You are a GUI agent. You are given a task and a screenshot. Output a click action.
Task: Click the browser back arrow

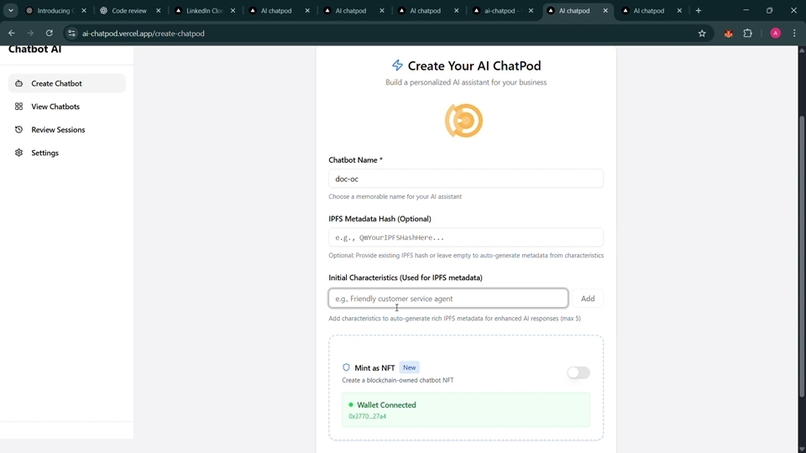(12, 33)
